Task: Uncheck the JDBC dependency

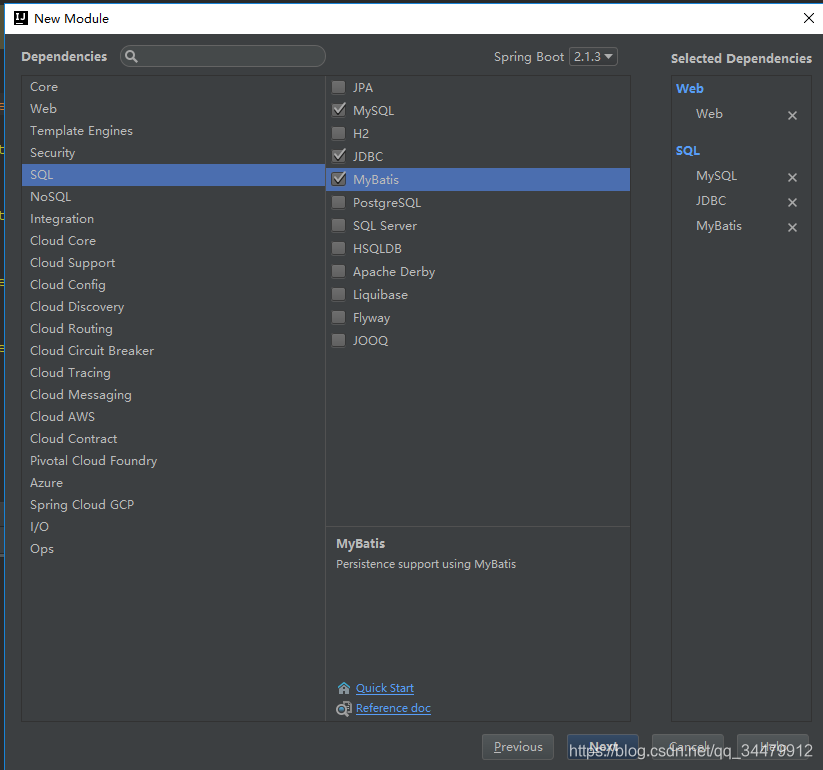Action: pyautogui.click(x=339, y=156)
